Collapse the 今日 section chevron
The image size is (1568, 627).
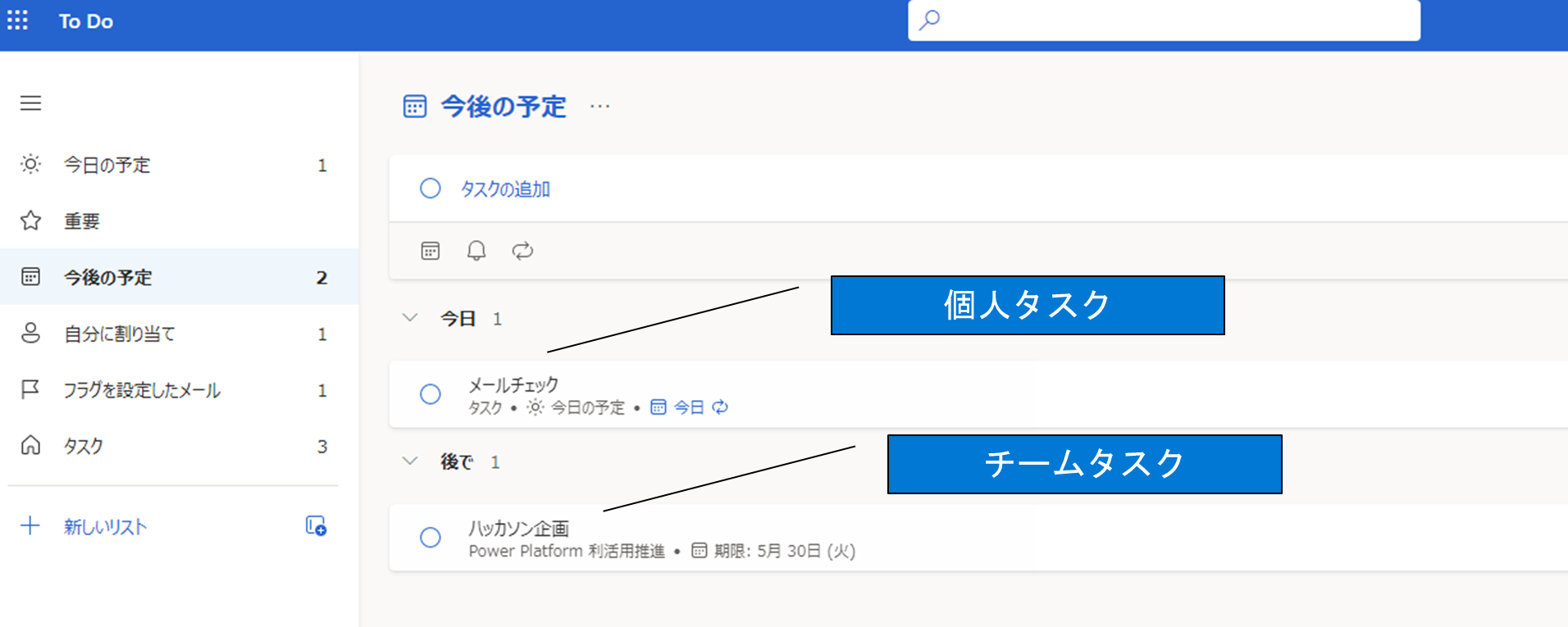[x=410, y=318]
